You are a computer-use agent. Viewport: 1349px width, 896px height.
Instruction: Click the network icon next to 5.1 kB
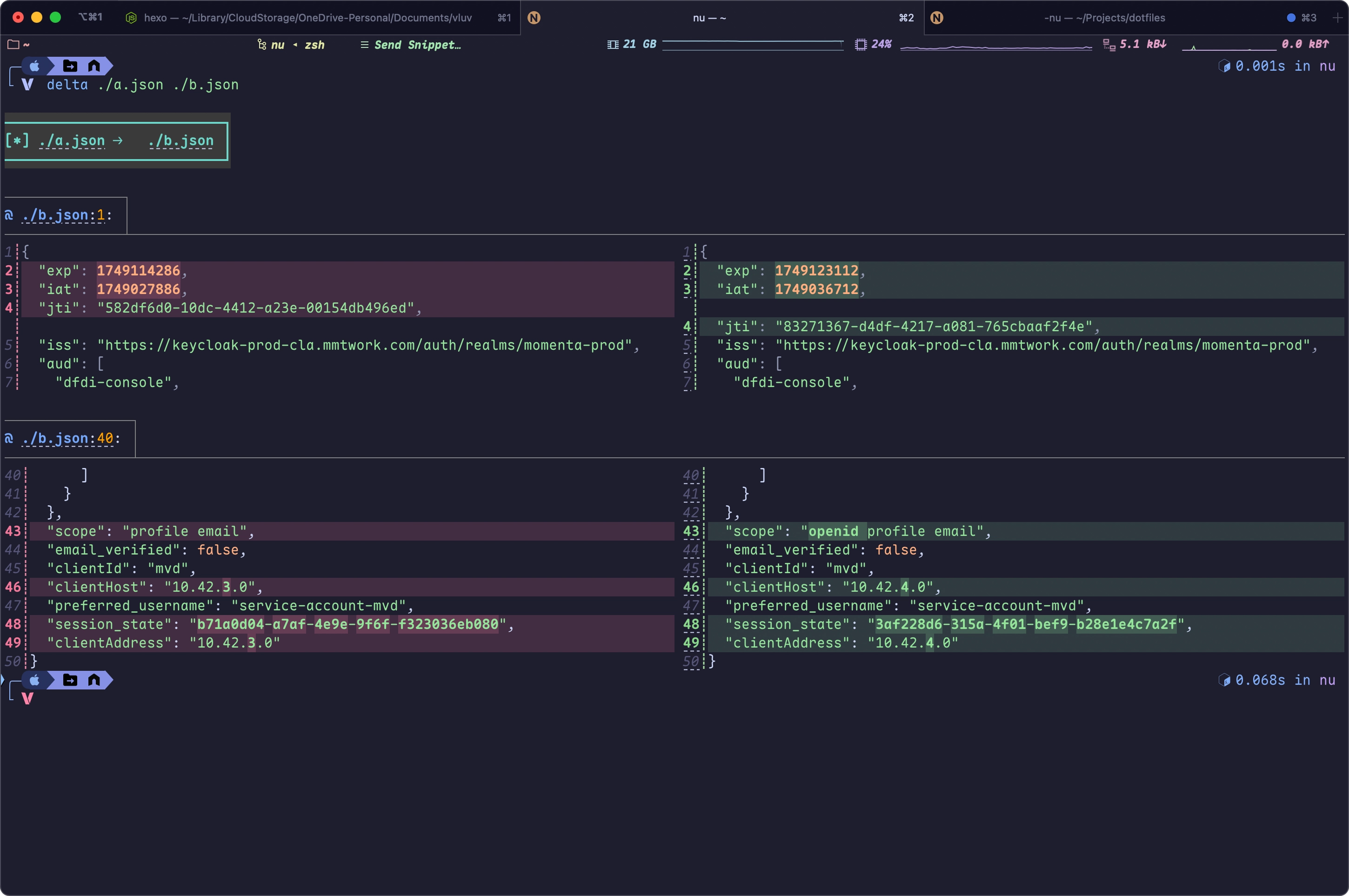coord(1109,45)
